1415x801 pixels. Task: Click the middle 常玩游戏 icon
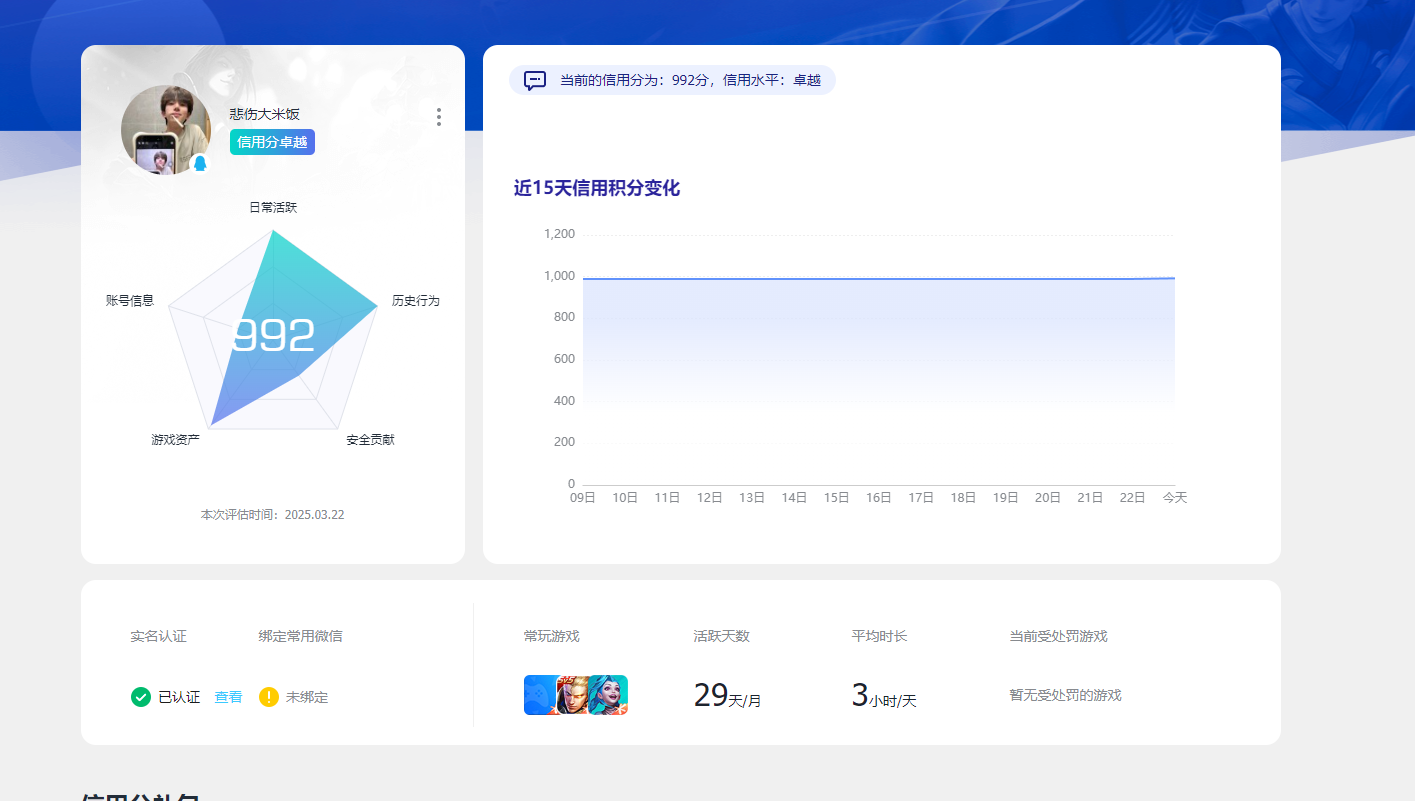pyautogui.click(x=572, y=695)
